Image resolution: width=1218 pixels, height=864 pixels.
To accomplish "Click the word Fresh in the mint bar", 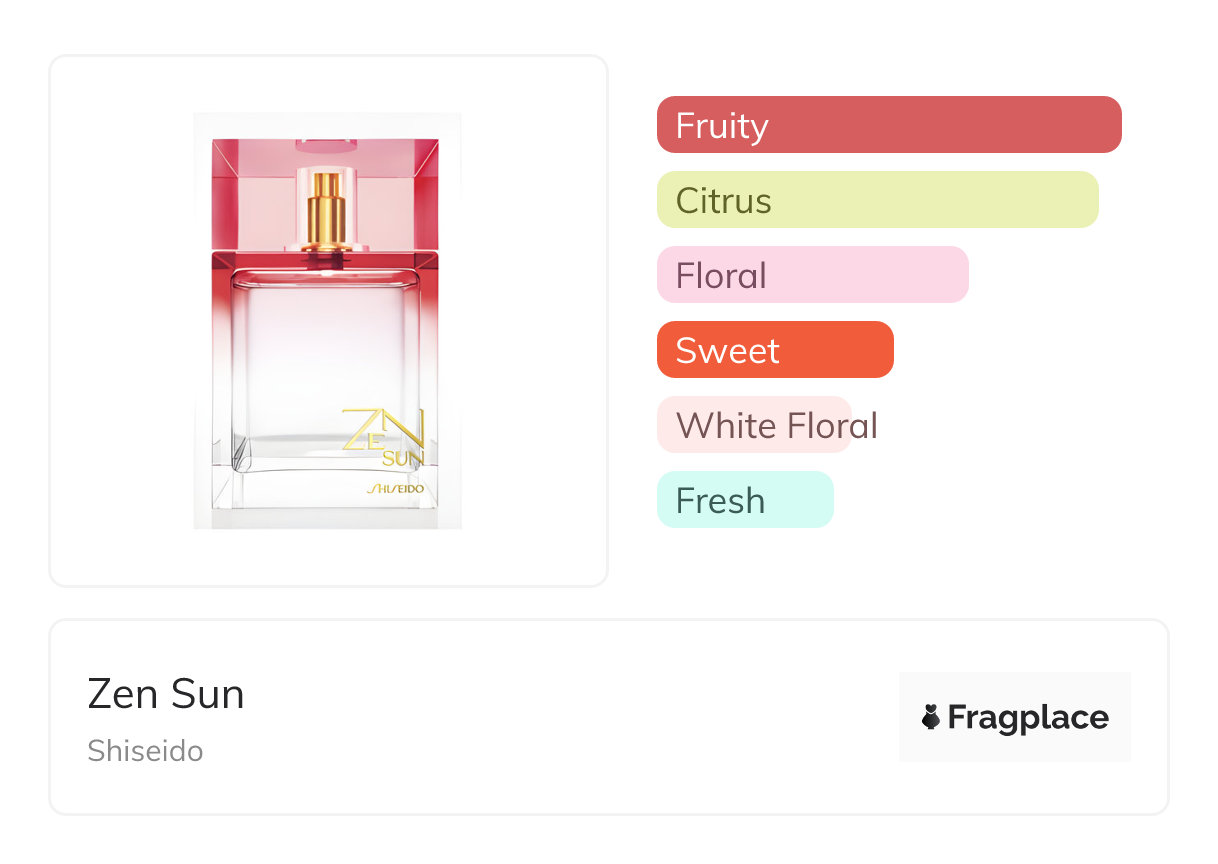I will click(x=720, y=501).
